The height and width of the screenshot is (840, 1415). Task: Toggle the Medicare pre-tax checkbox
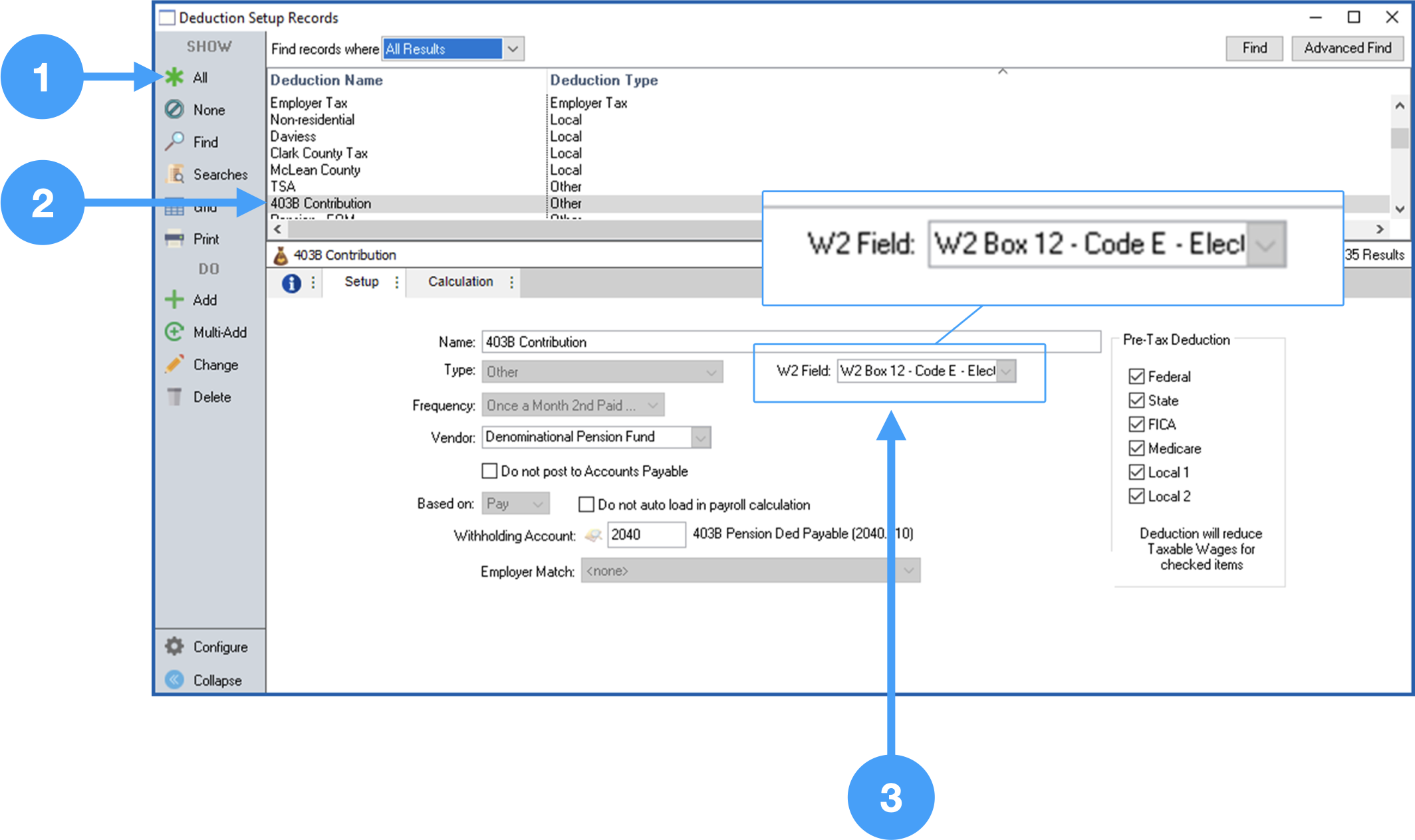pyautogui.click(x=1136, y=449)
